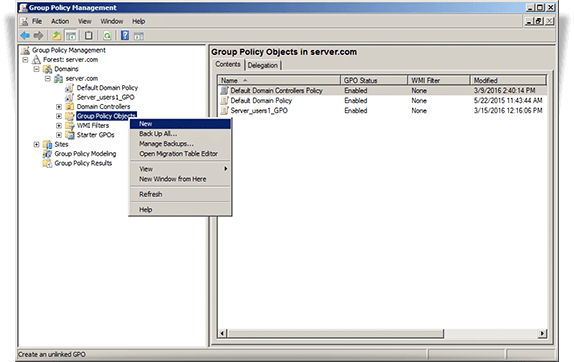Click the Domain Controllers folder icon
This screenshot has width=574, height=362.
point(70,107)
